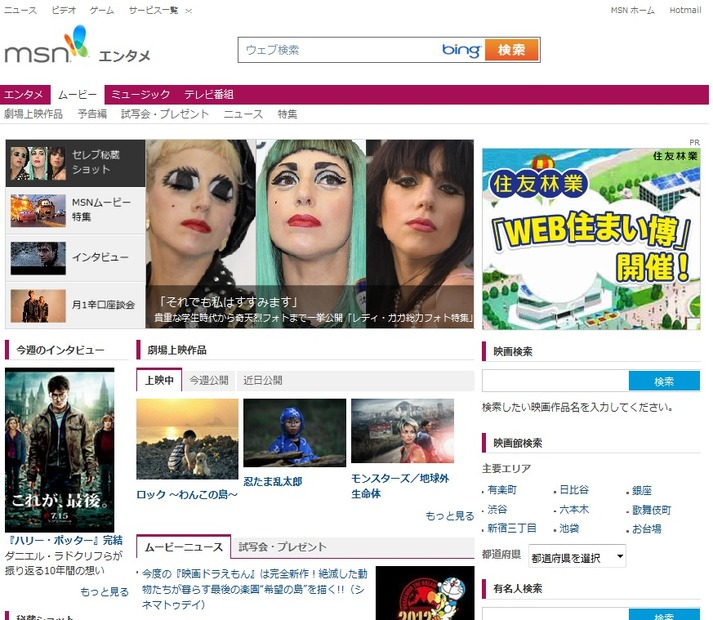Focus the 映画検索 input field
The width and height of the screenshot is (713, 620).
556,381
